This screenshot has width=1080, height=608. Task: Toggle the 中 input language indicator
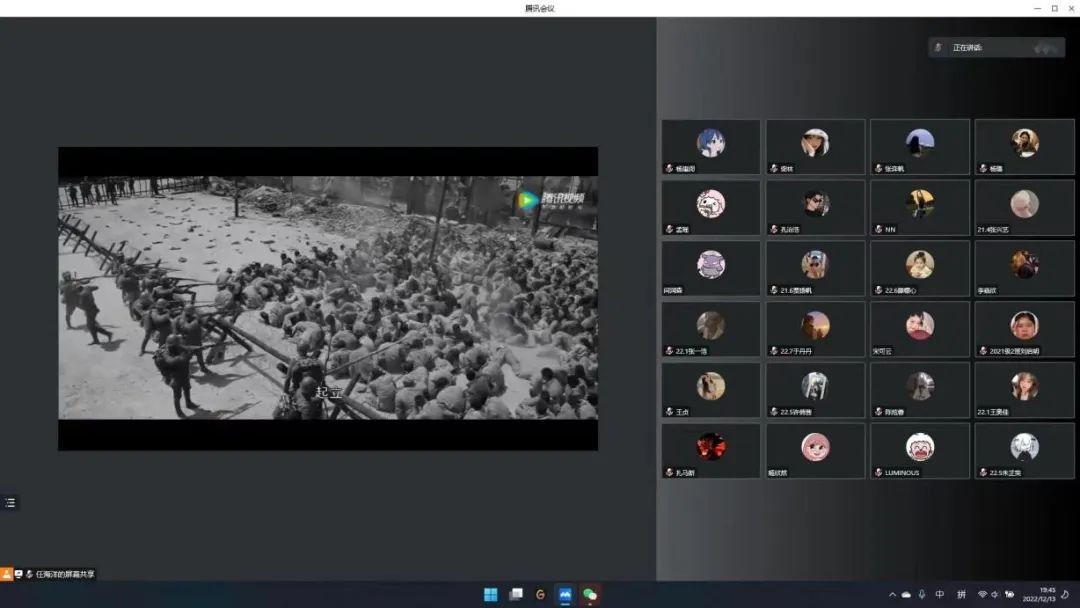[940, 594]
